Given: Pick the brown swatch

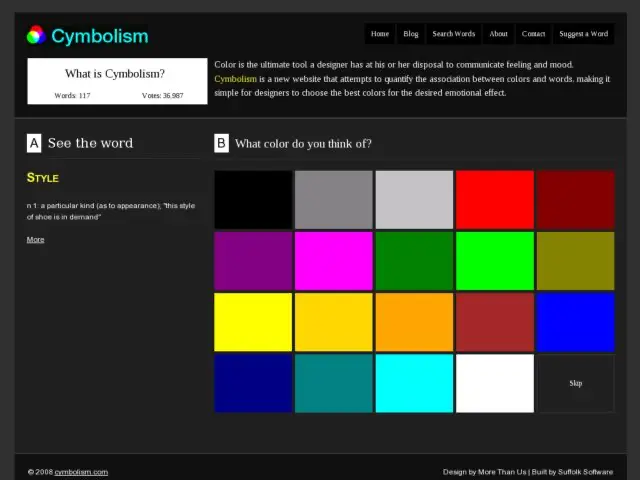Looking at the screenshot, I should (495, 322).
